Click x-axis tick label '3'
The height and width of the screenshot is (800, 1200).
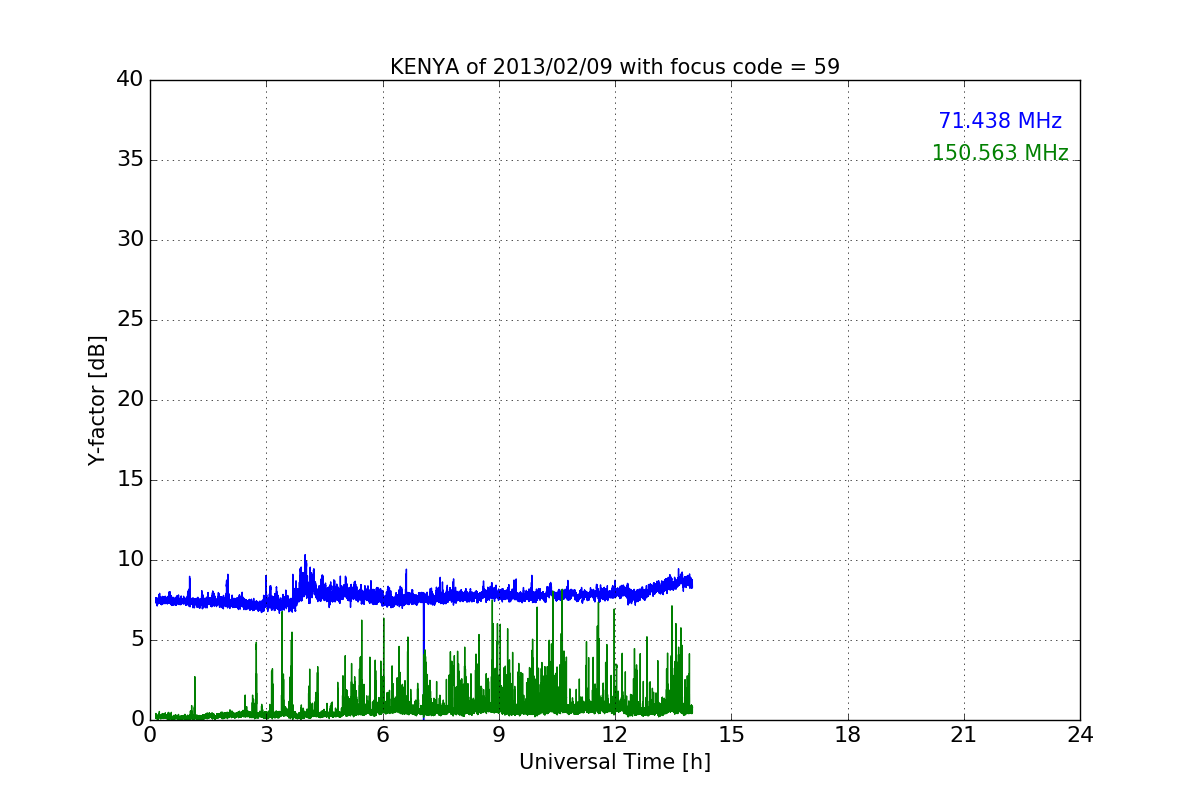coord(266,735)
